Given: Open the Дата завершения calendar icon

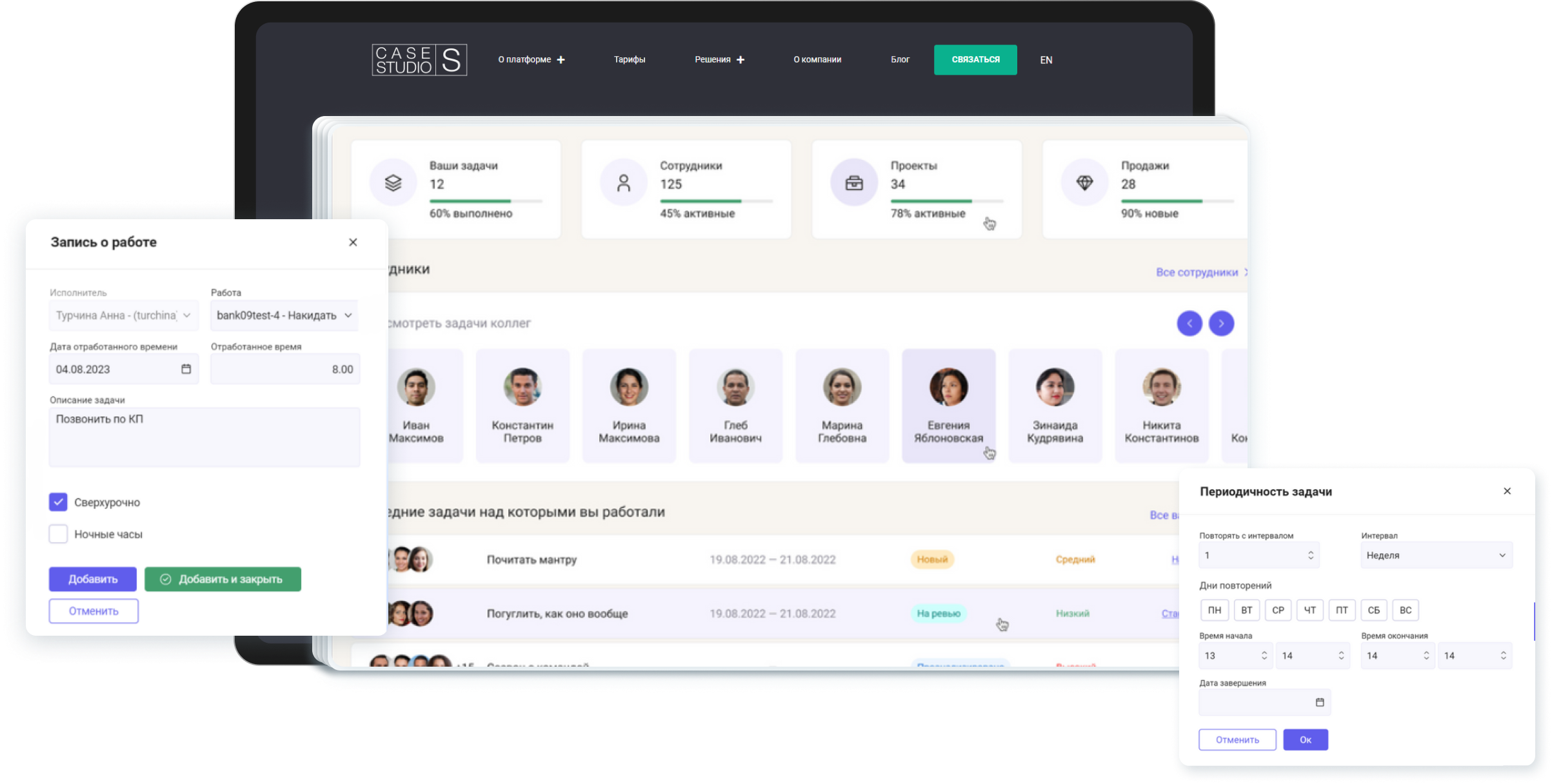Looking at the screenshot, I should (x=1319, y=702).
